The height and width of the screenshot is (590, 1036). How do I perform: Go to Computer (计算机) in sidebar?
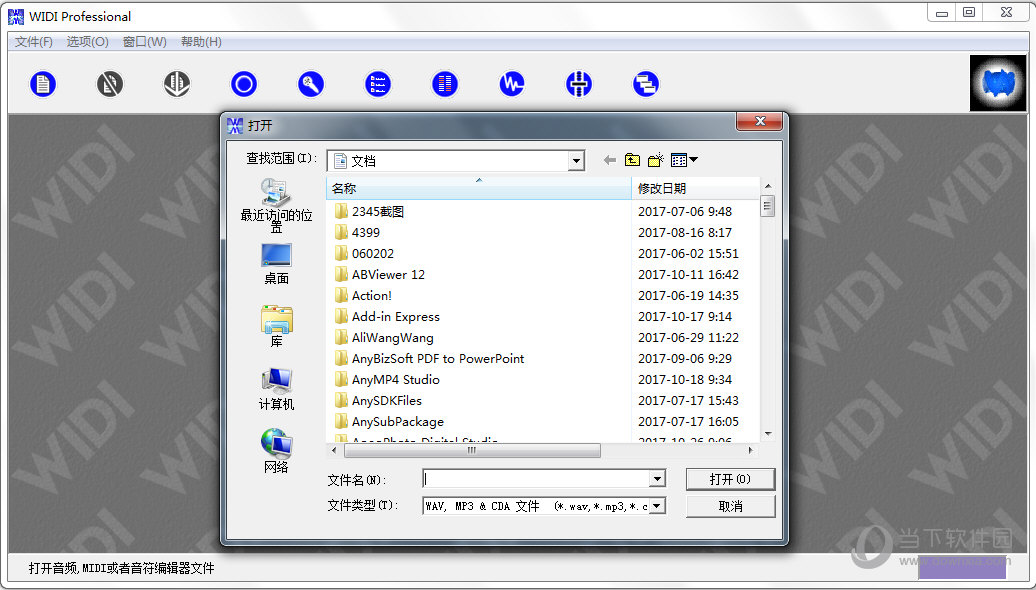(x=276, y=389)
